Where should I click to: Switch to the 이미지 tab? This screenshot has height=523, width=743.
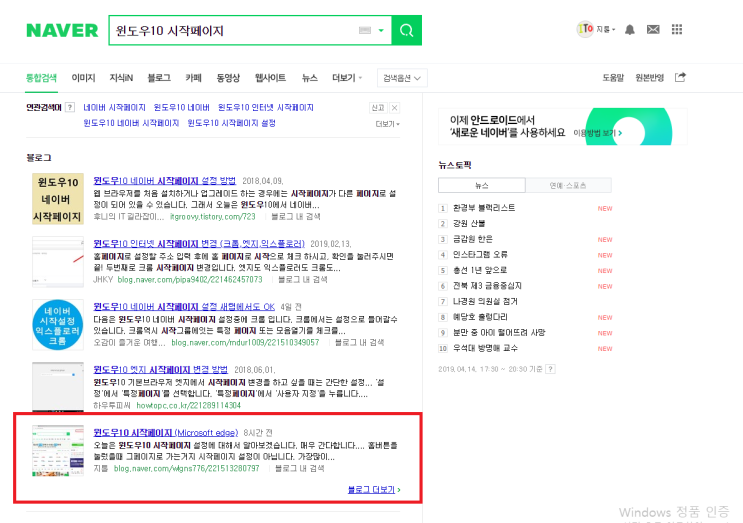[x=83, y=78]
